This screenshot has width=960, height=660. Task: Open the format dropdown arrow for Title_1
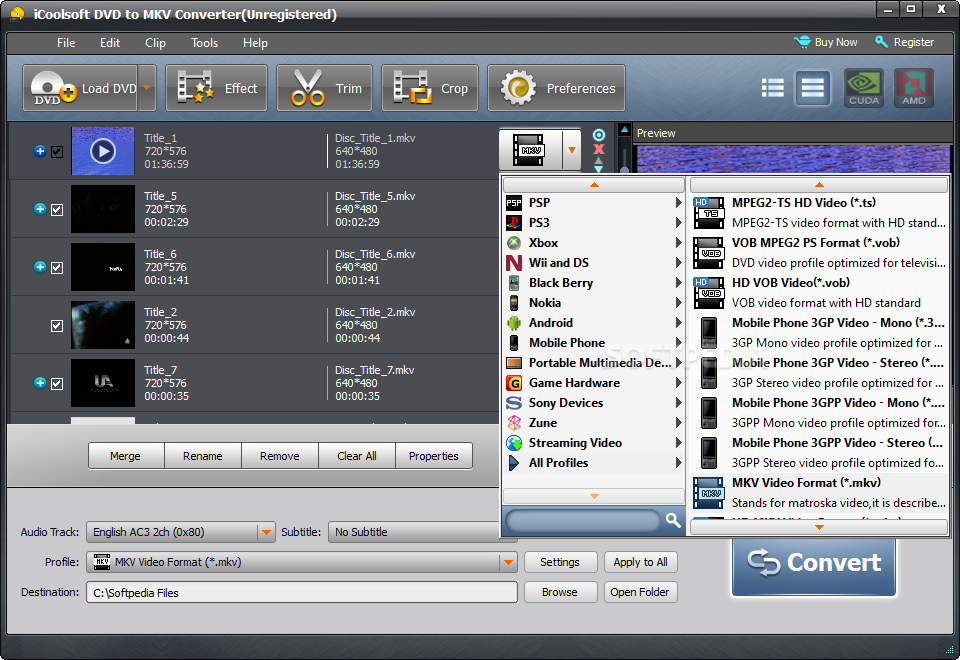point(572,149)
